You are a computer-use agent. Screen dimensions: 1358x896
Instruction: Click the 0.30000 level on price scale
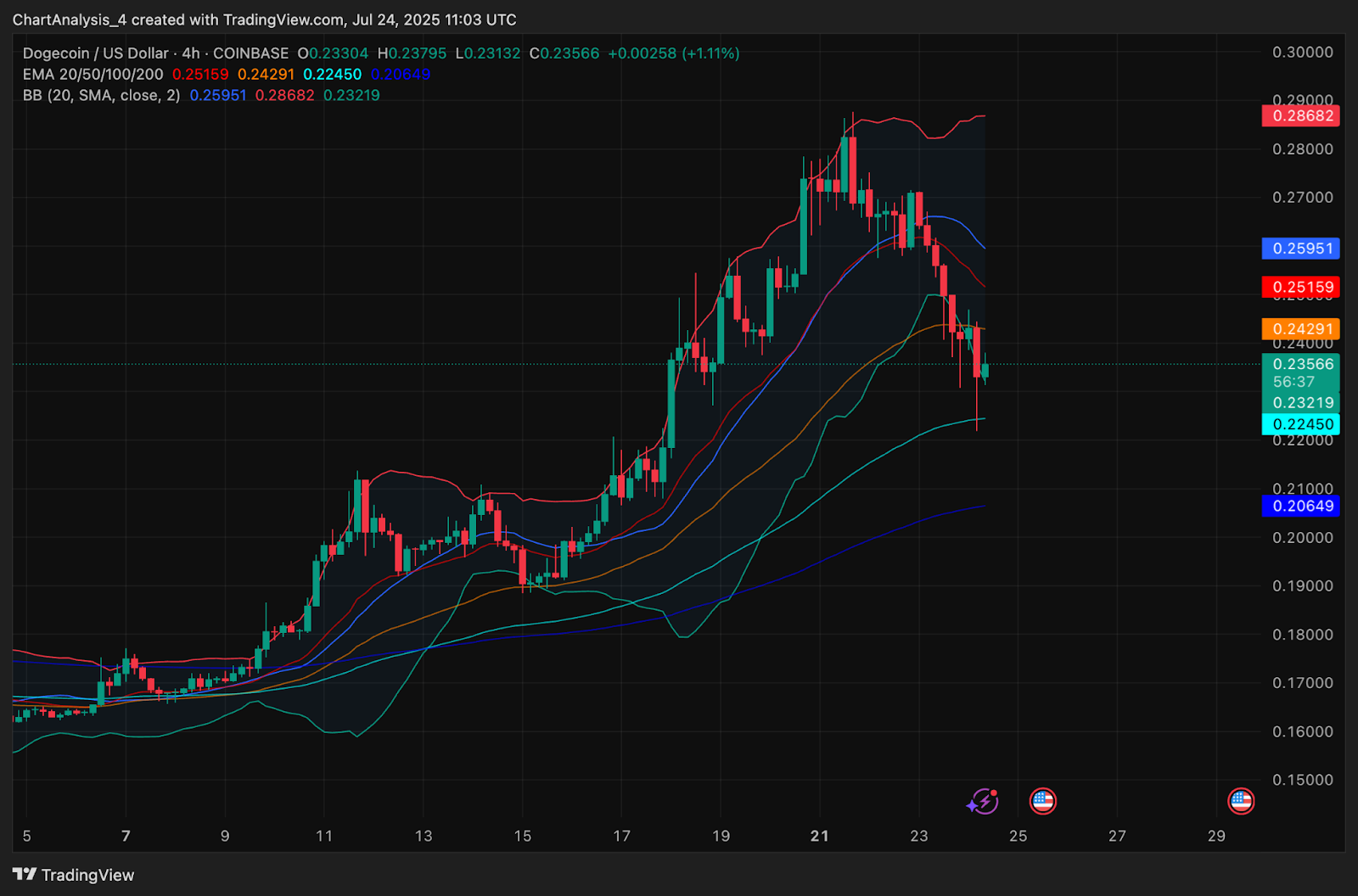1302,52
